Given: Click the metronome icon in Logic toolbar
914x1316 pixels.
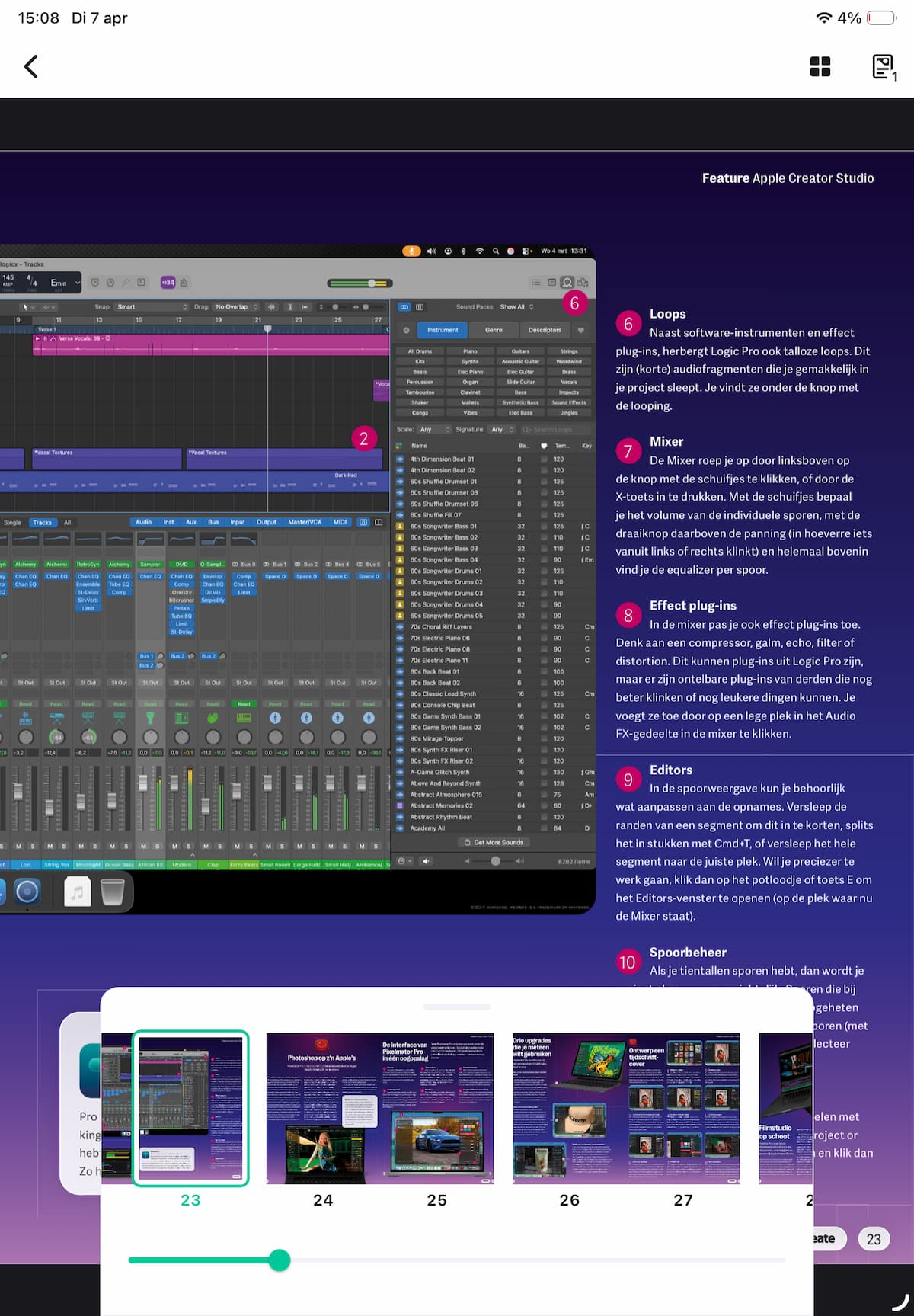Looking at the screenshot, I should pyautogui.click(x=184, y=282).
